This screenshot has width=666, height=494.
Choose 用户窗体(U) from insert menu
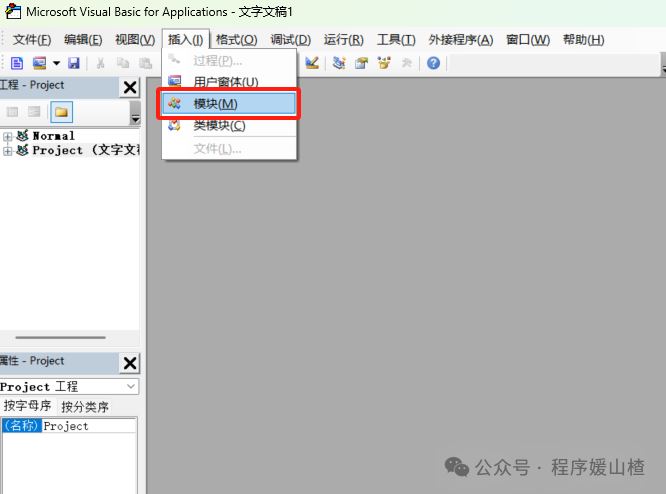coord(229,81)
